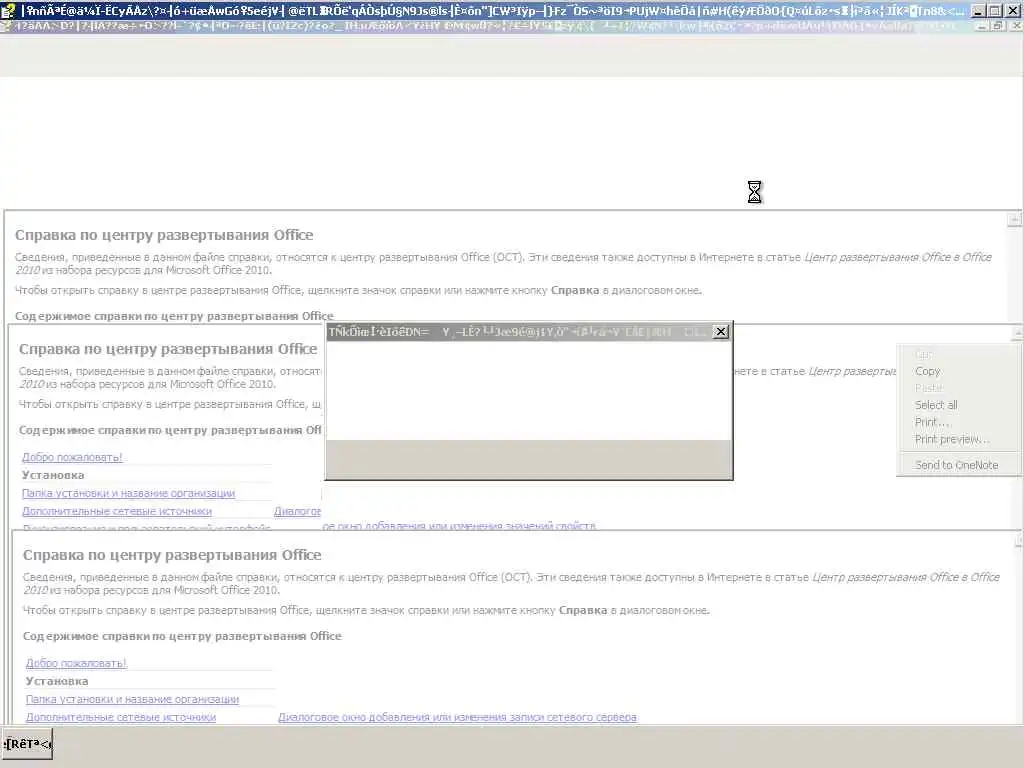Open 'Диалоговое окно добавления или изменения записи сетевого сервера' link

457,717
